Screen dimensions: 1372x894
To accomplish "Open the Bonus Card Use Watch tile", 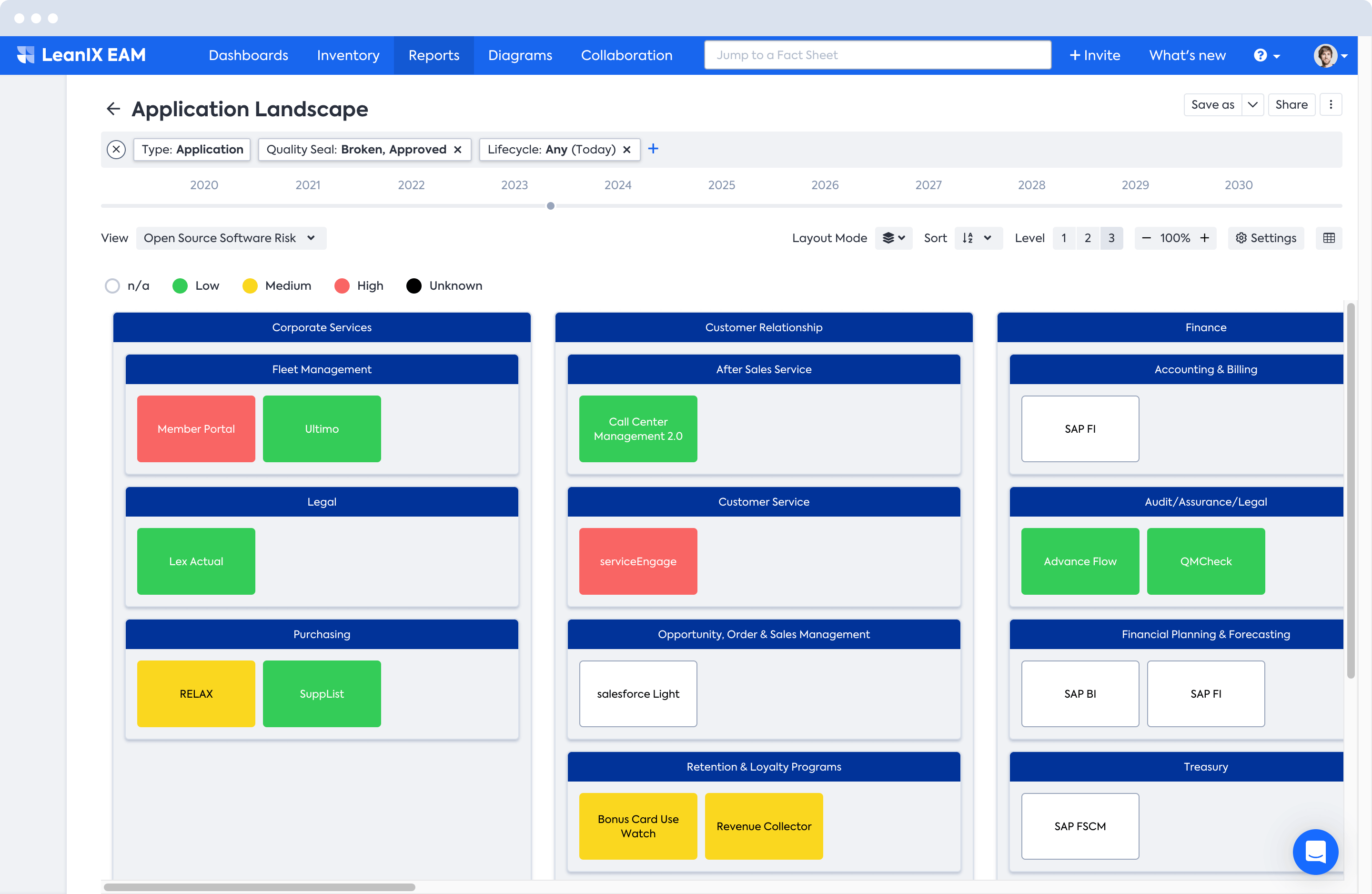I will [x=638, y=826].
